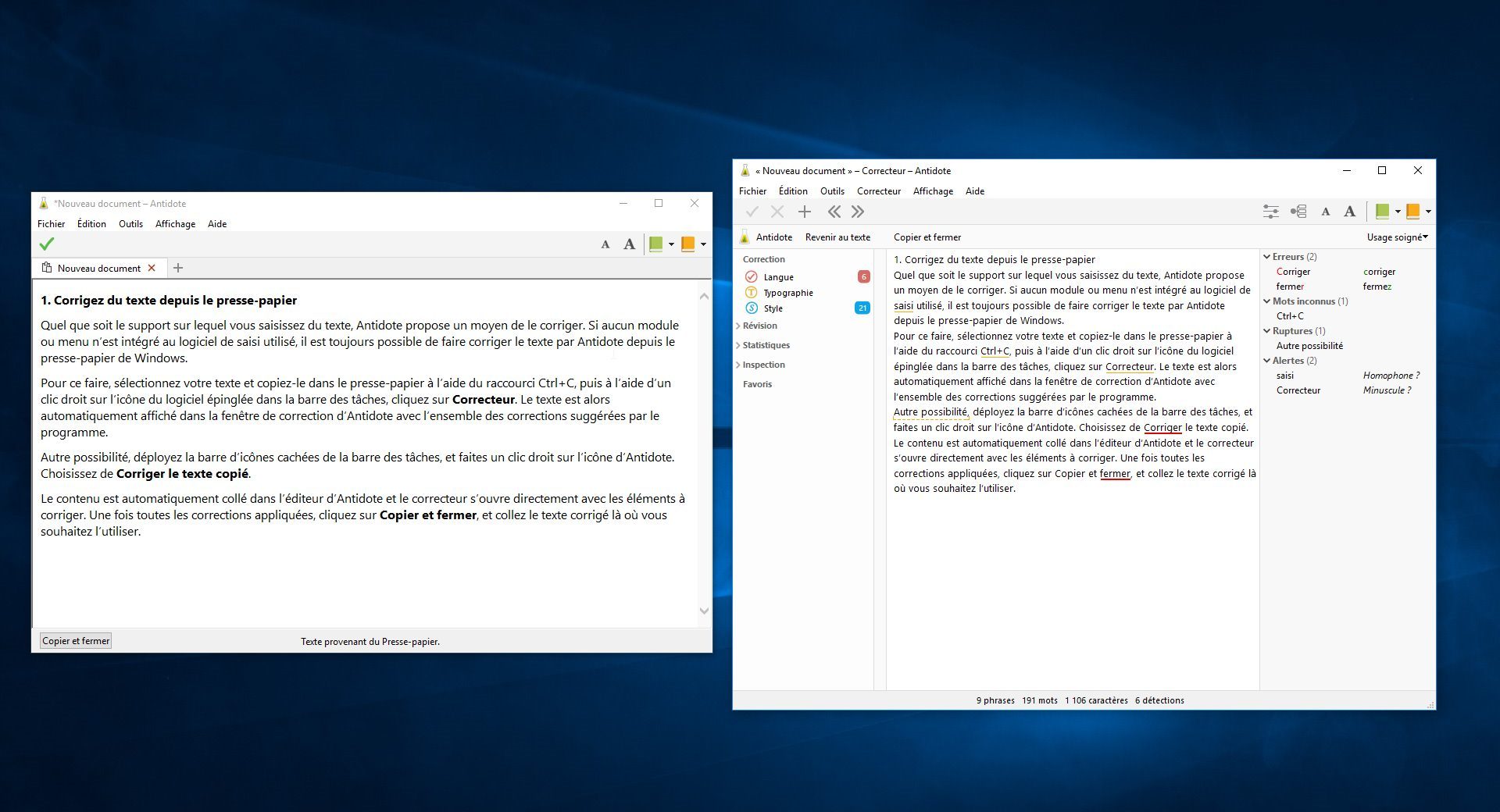This screenshot has height=812, width=1500.
Task: Decrease text size in Correcteur window
Action: tap(1325, 212)
